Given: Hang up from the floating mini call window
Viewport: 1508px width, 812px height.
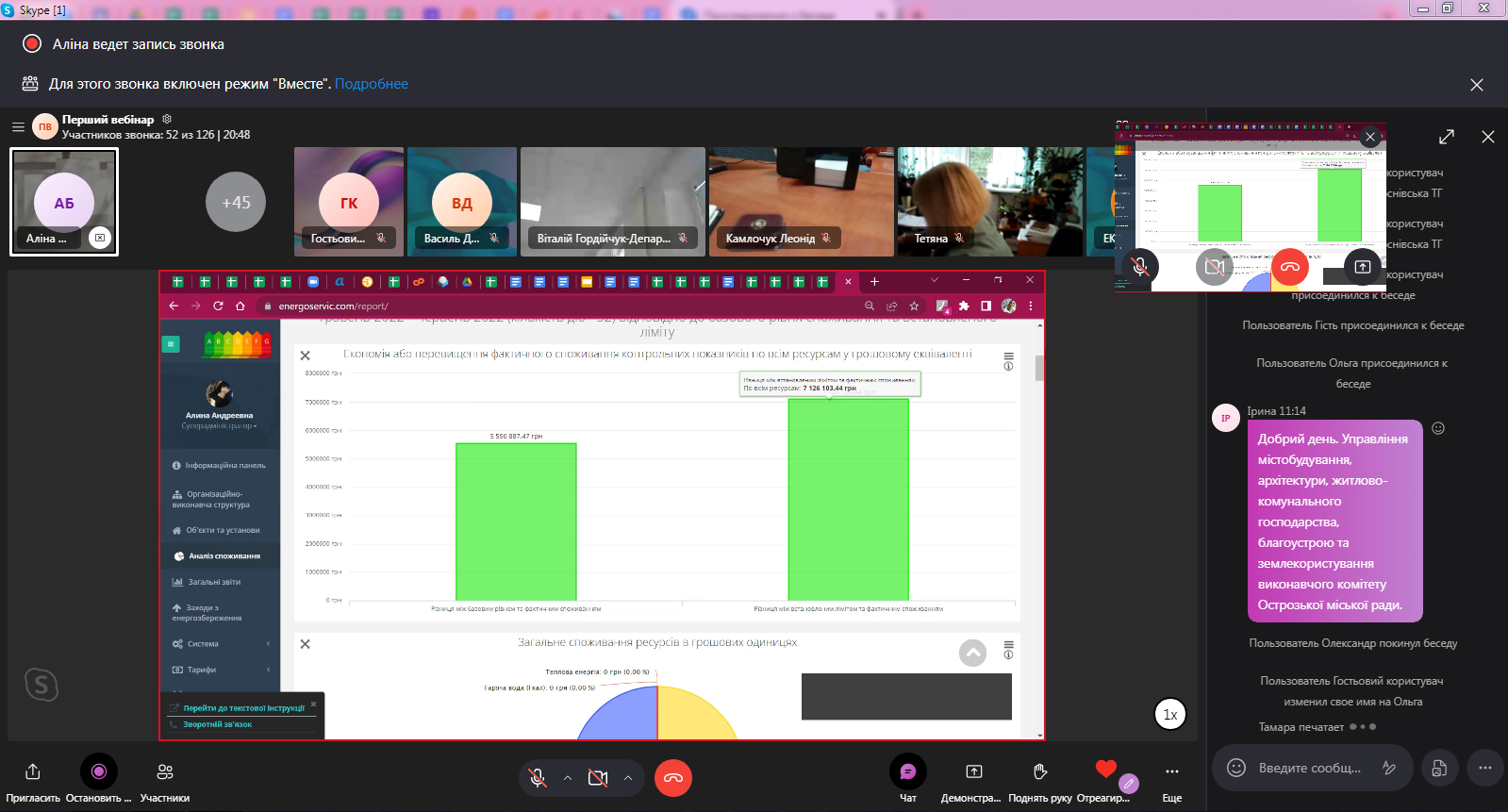Looking at the screenshot, I should point(1290,267).
